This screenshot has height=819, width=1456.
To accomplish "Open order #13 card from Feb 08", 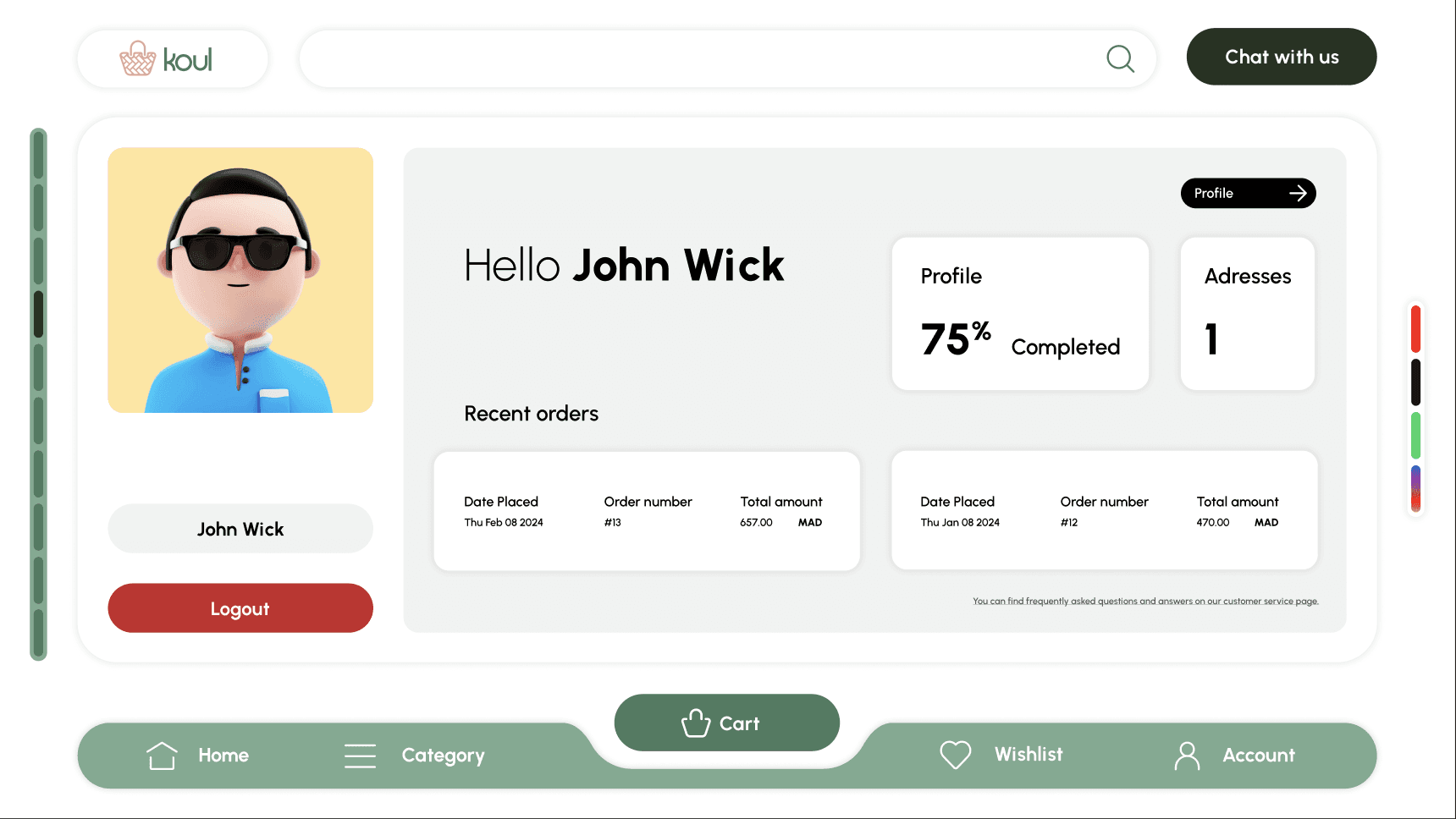I will pos(647,511).
